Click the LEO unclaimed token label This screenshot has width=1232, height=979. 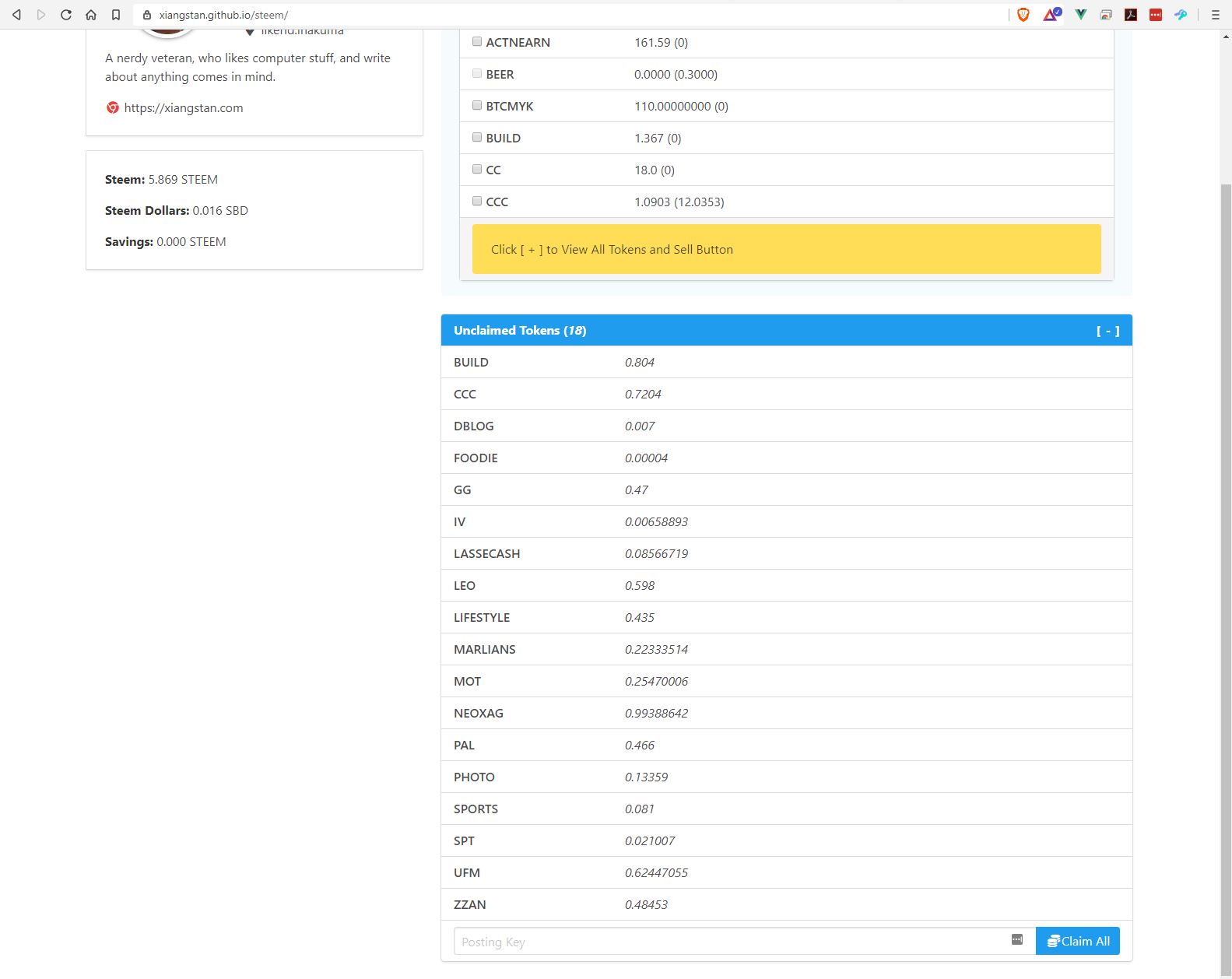click(x=465, y=585)
